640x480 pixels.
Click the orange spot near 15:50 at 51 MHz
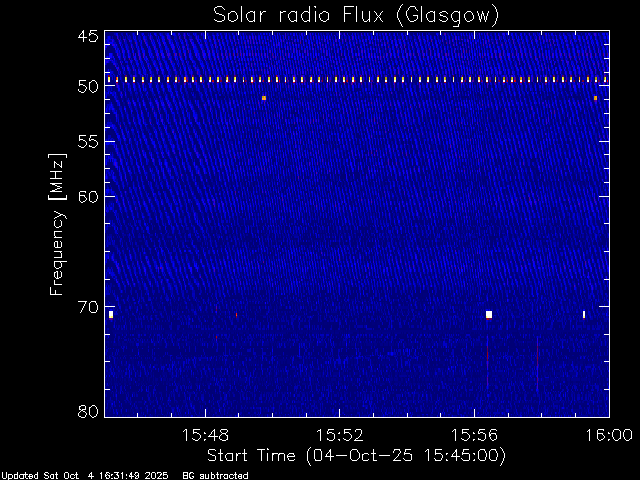coord(264,98)
